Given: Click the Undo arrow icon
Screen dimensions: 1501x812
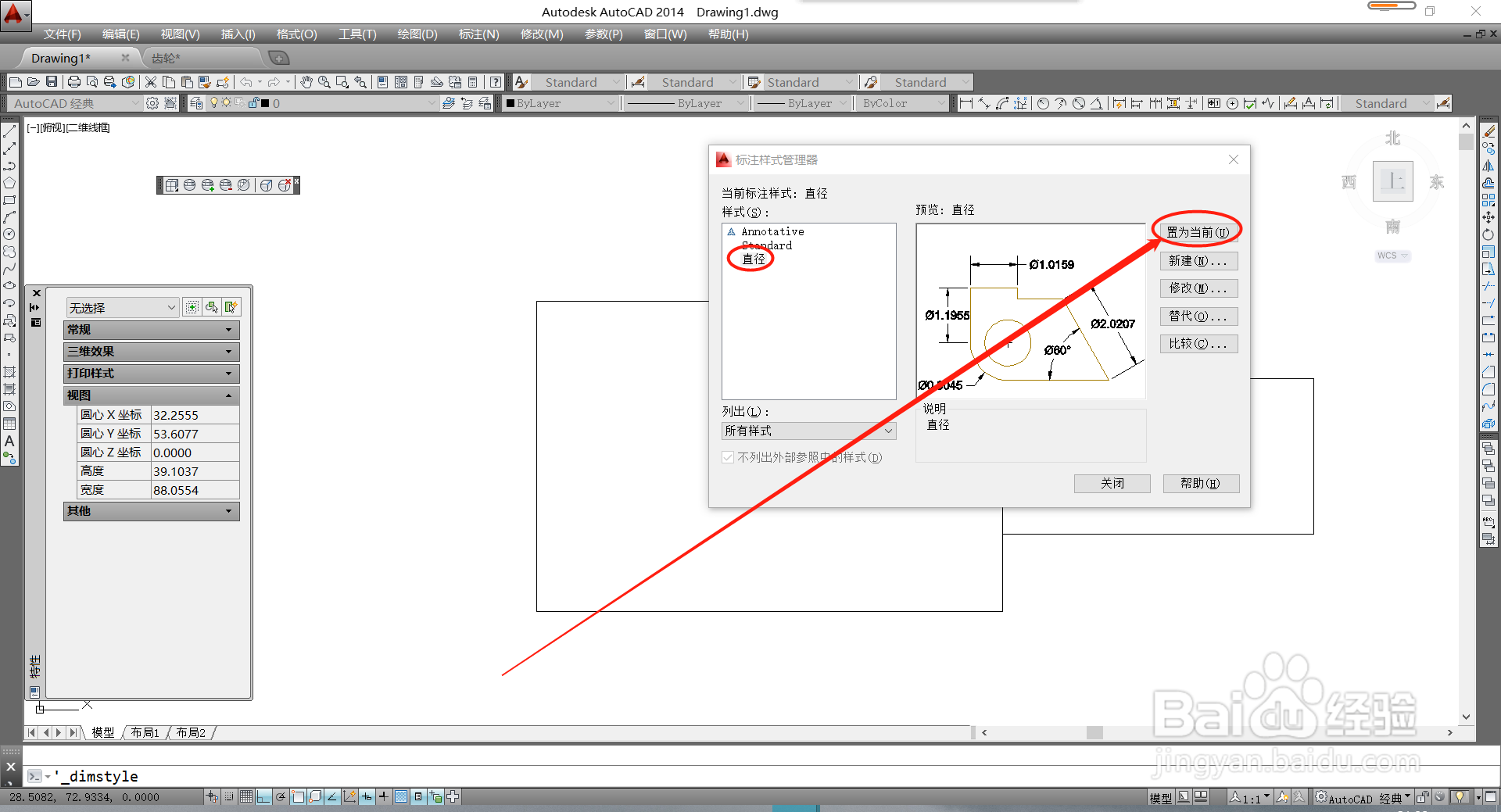Looking at the screenshot, I should [x=246, y=82].
